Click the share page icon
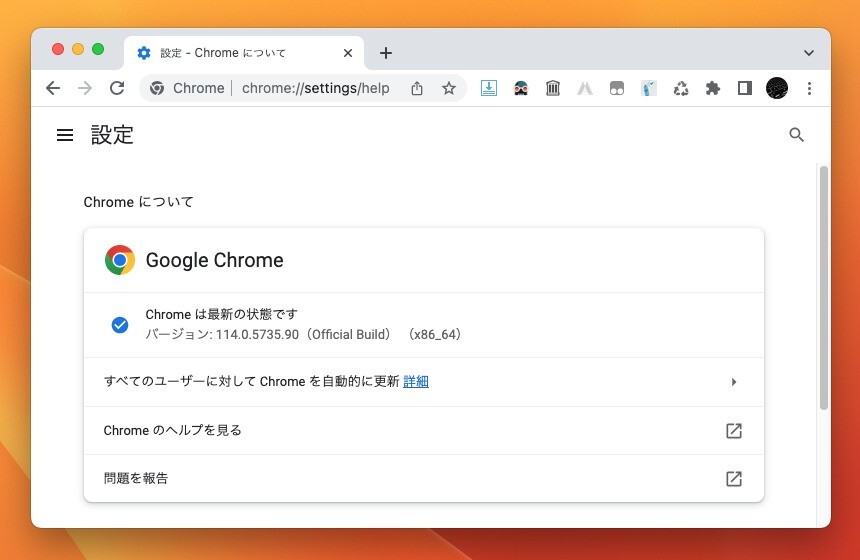 [417, 88]
